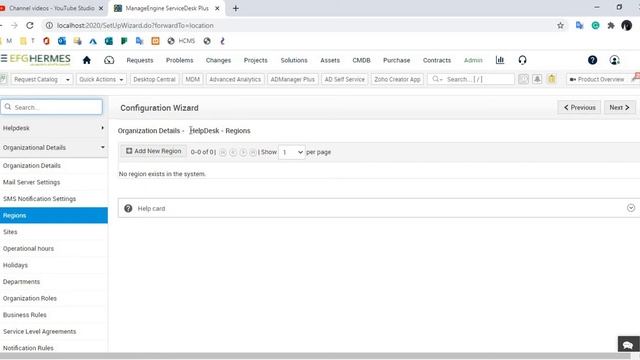
Task: Click Add New Region button
Action: click(x=153, y=151)
